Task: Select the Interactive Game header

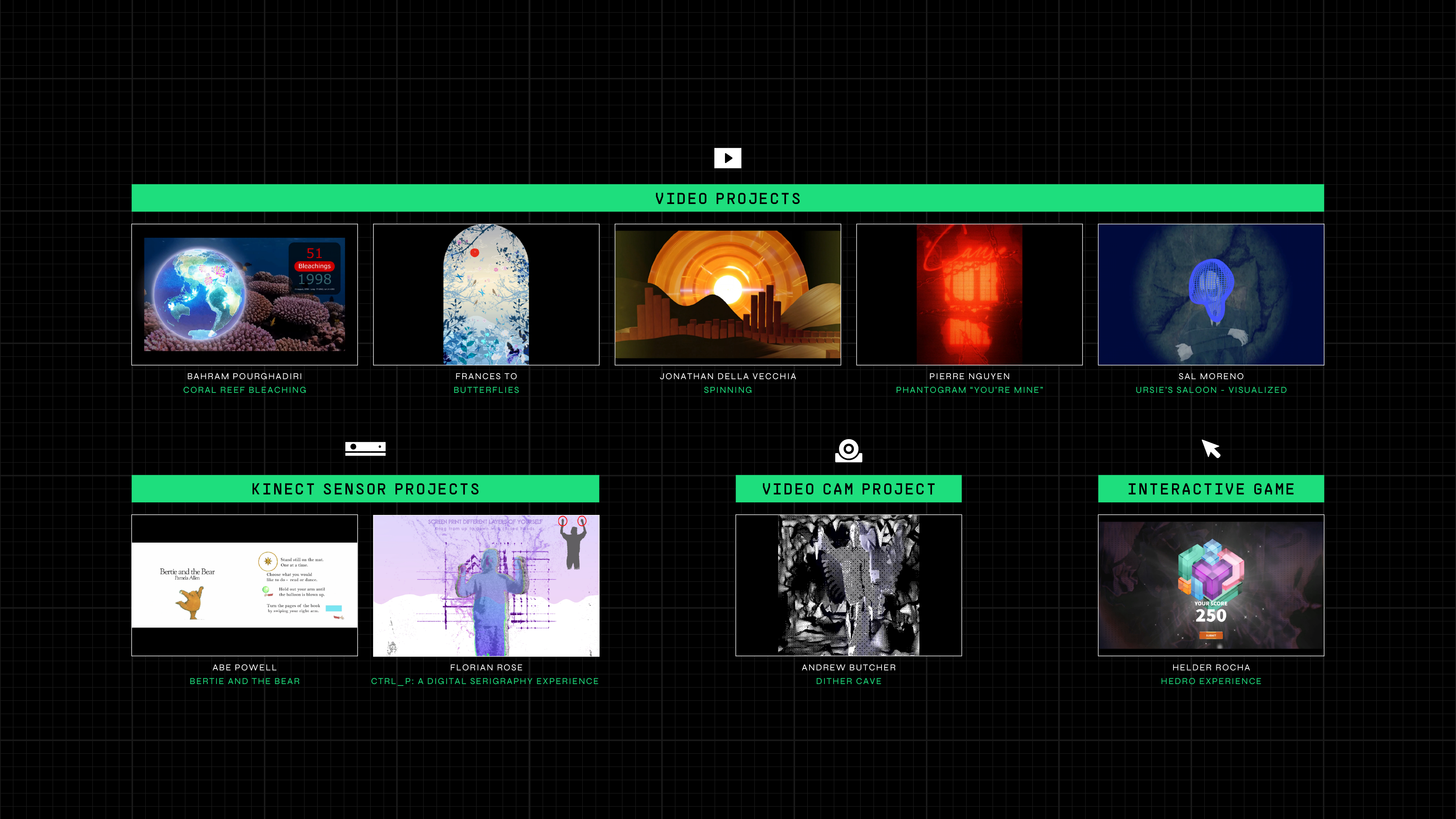Action: 1211,489
